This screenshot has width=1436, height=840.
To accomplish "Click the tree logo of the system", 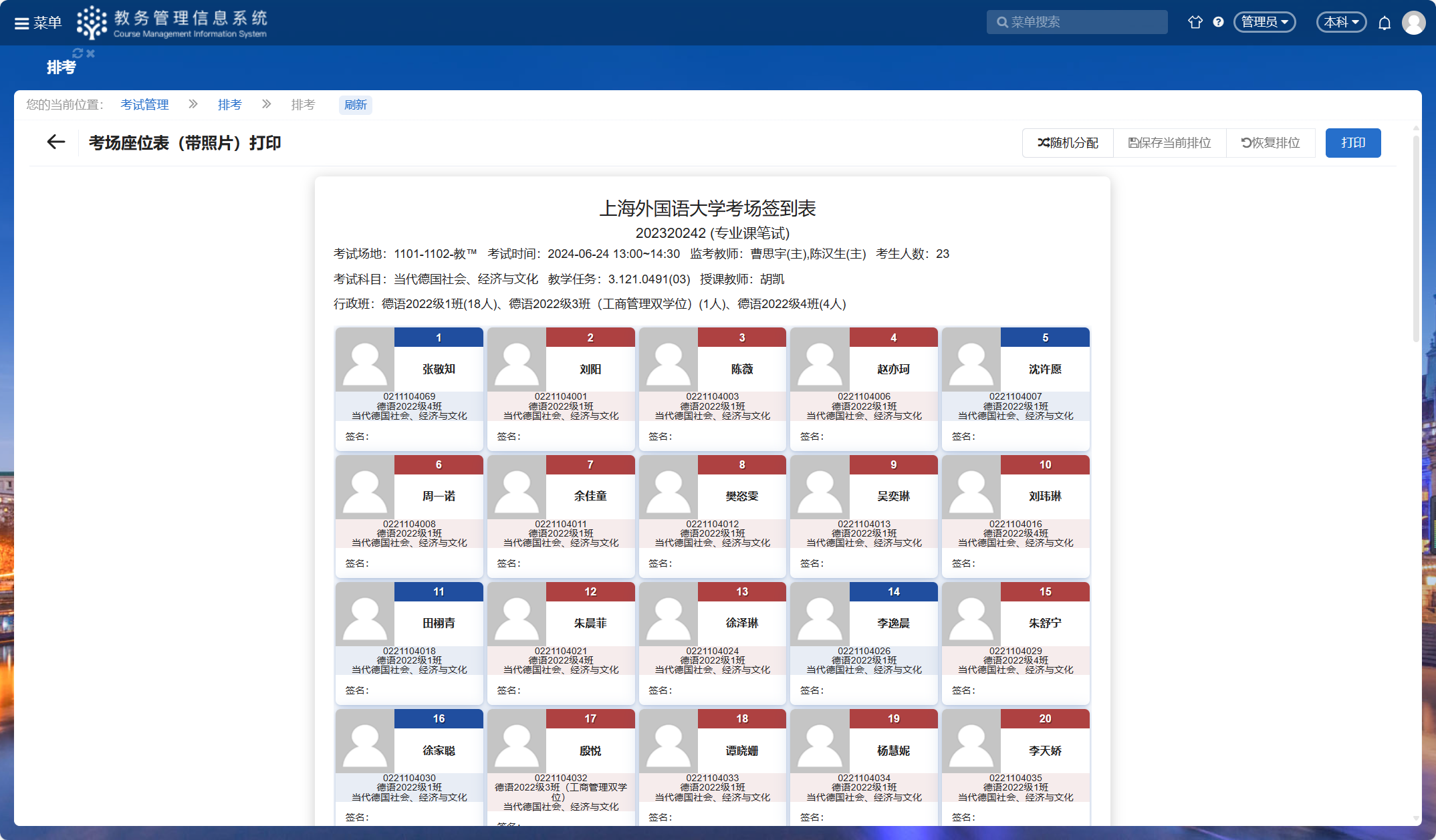I will (92, 23).
